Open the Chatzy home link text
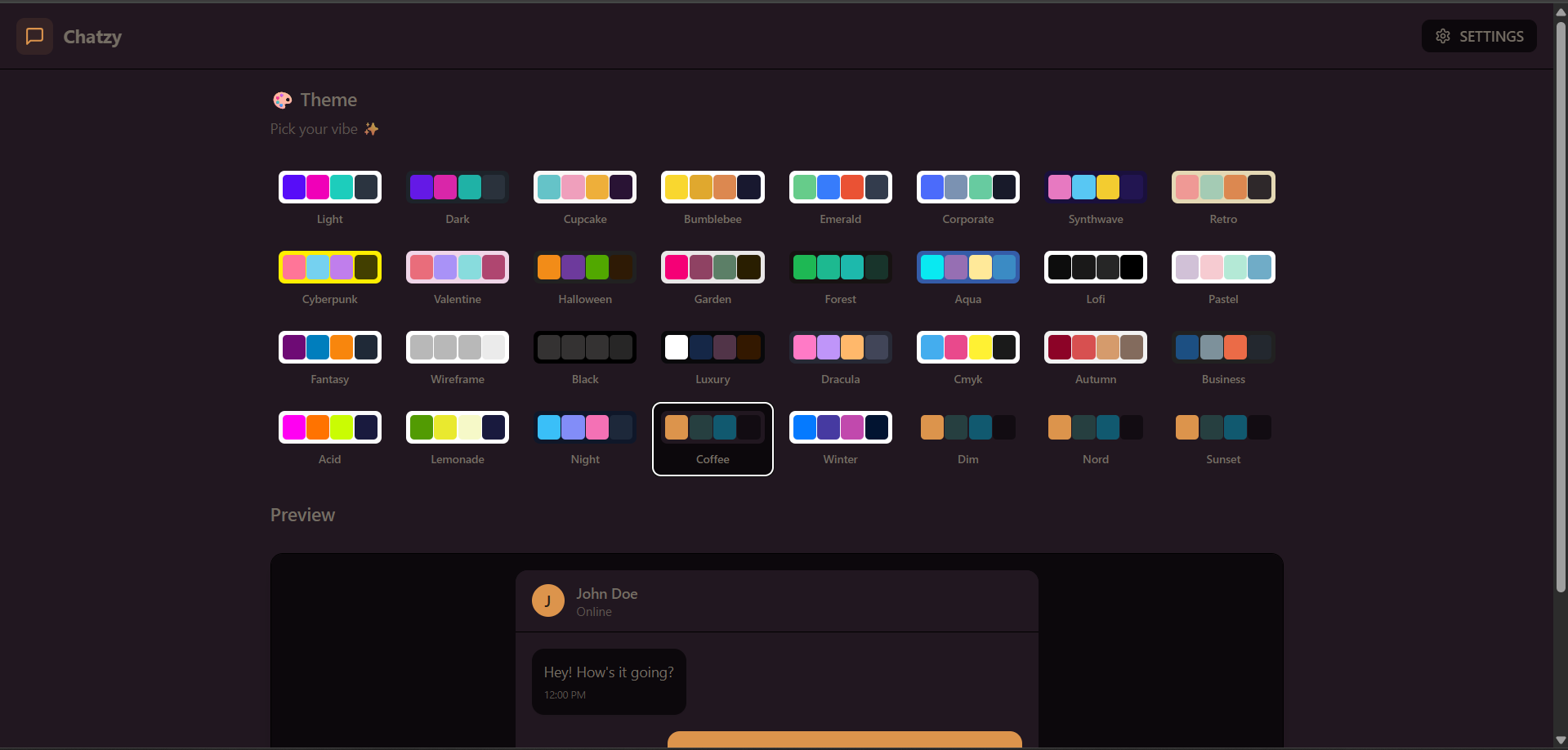Viewport: 1568px width, 750px height. point(92,37)
